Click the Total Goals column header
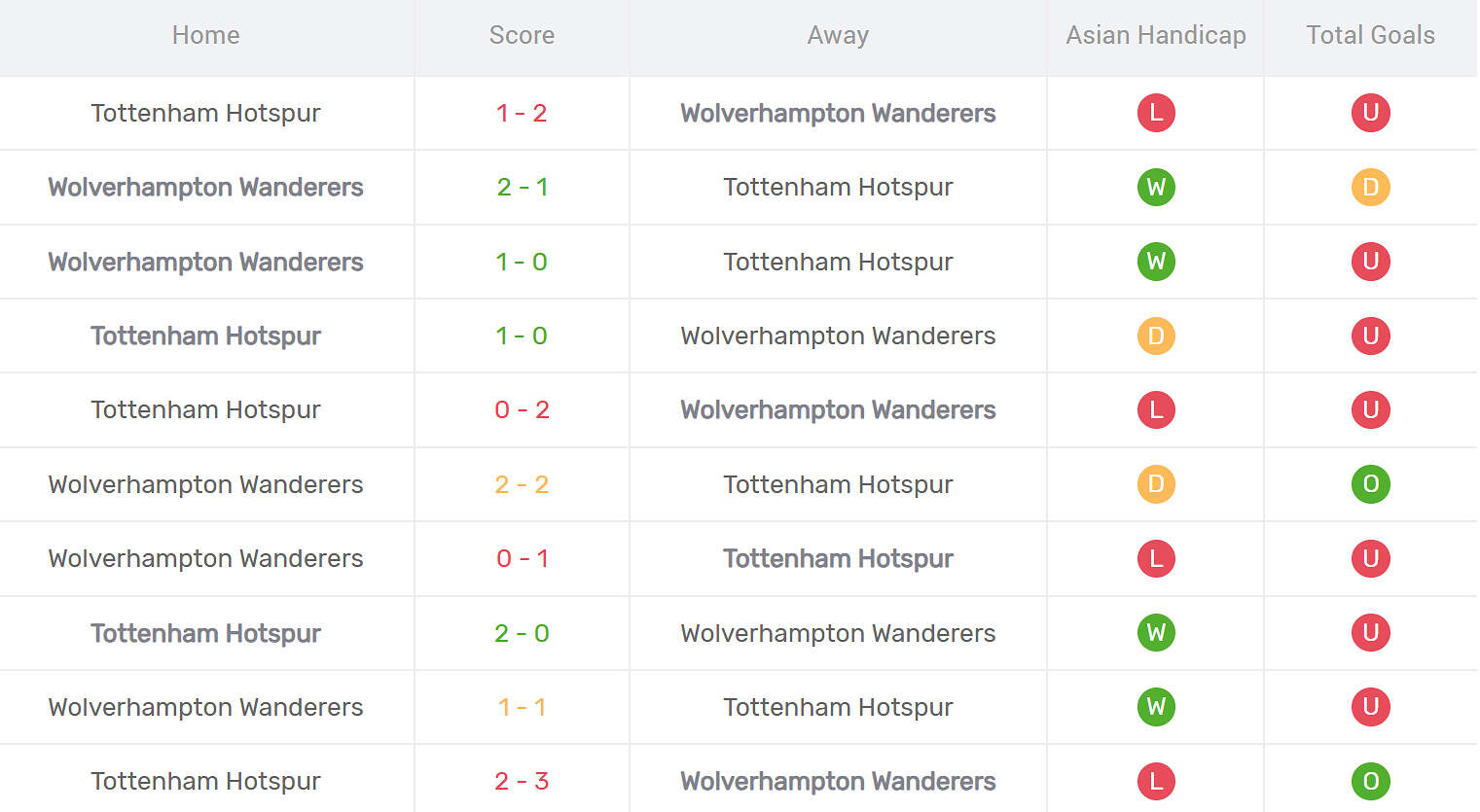The width and height of the screenshot is (1480, 812). 1370,35
